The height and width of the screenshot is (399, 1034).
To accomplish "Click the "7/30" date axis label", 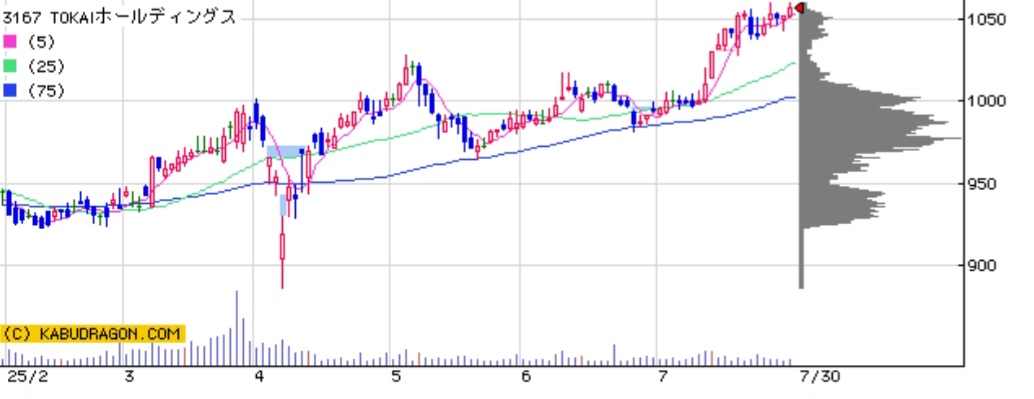I will 820,377.
